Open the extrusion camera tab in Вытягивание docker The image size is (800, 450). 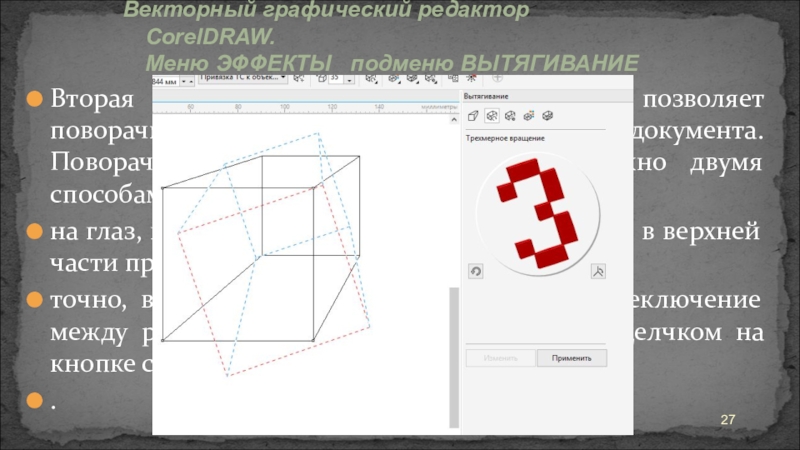click(473, 116)
